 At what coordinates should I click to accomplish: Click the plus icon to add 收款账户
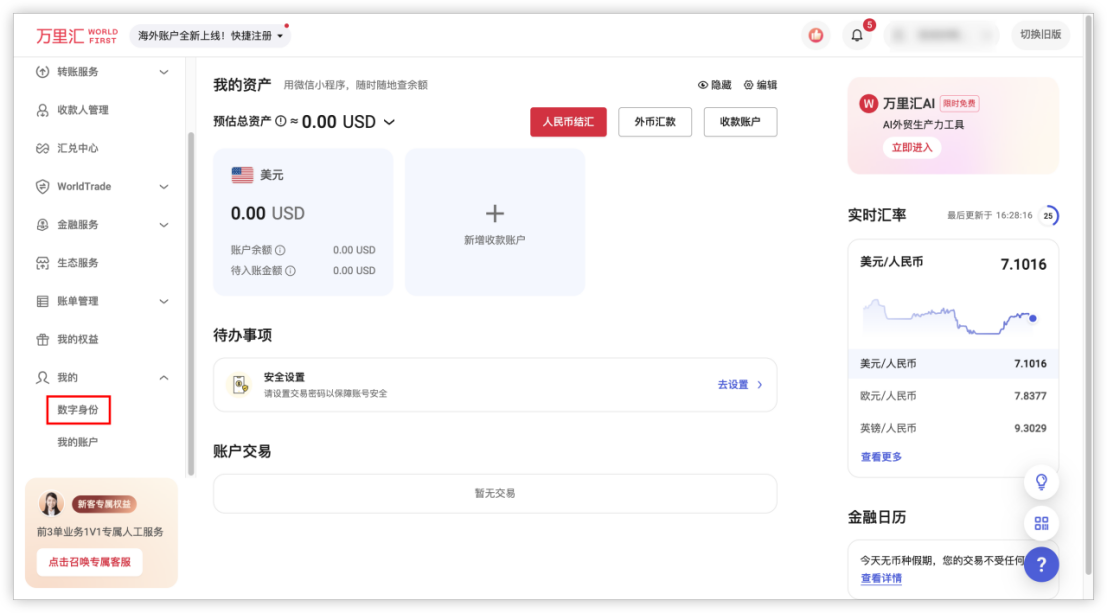point(495,213)
